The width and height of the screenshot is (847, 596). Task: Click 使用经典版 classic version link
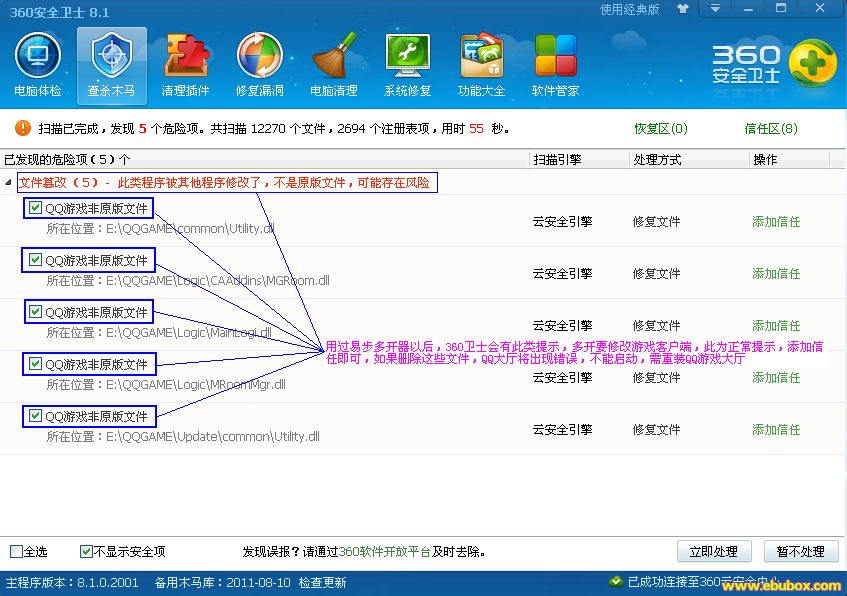[630, 10]
